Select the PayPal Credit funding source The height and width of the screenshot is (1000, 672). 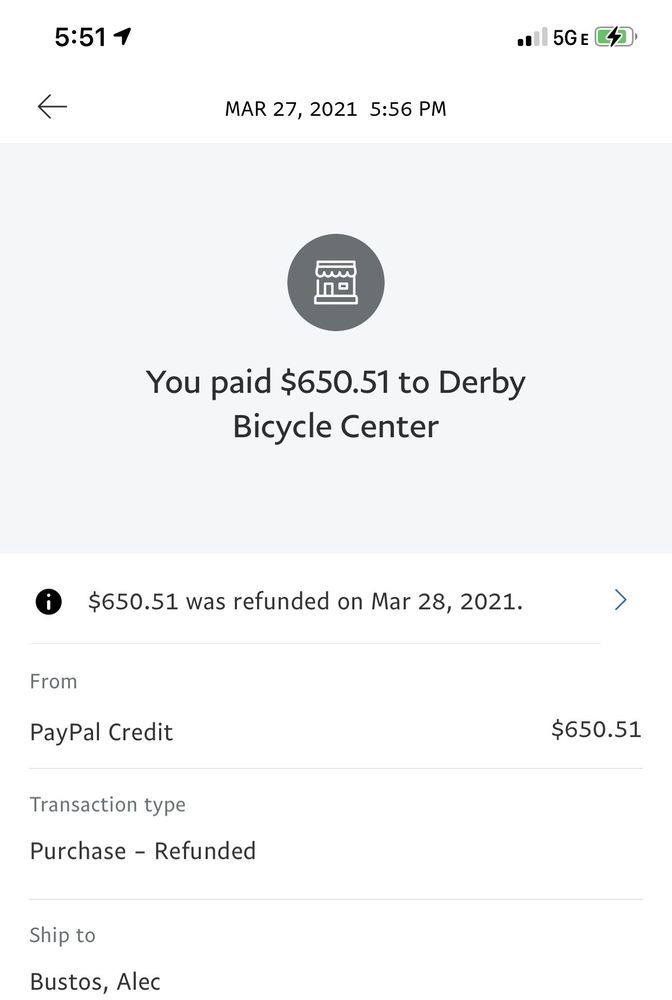101,732
